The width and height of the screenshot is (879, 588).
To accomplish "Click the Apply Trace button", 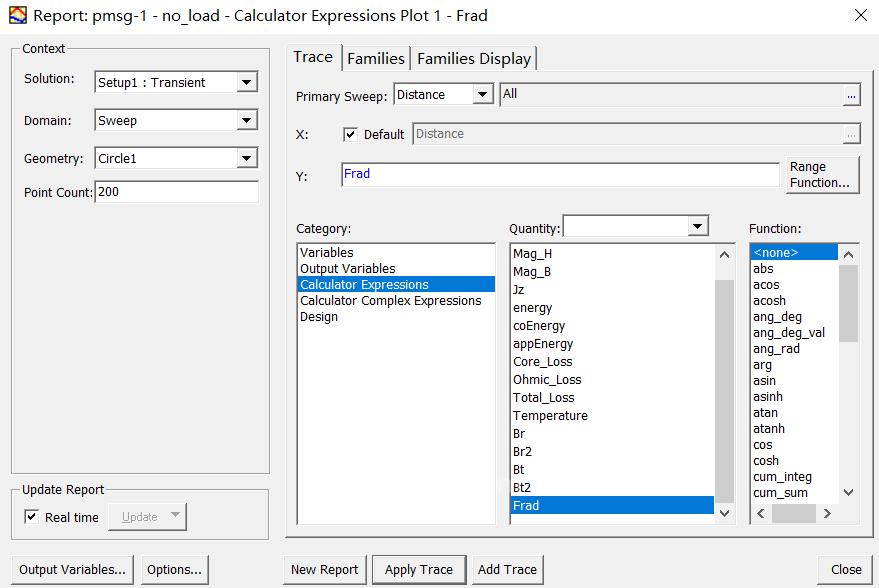I will (418, 570).
